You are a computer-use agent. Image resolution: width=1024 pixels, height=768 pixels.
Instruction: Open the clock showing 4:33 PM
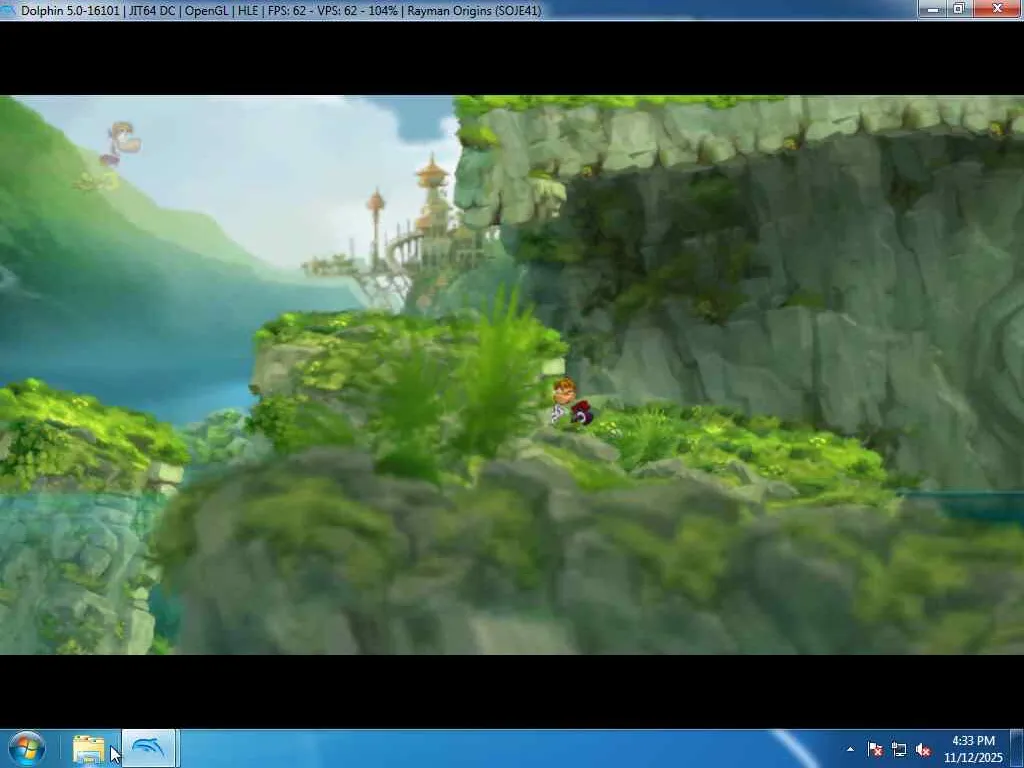pos(973,741)
